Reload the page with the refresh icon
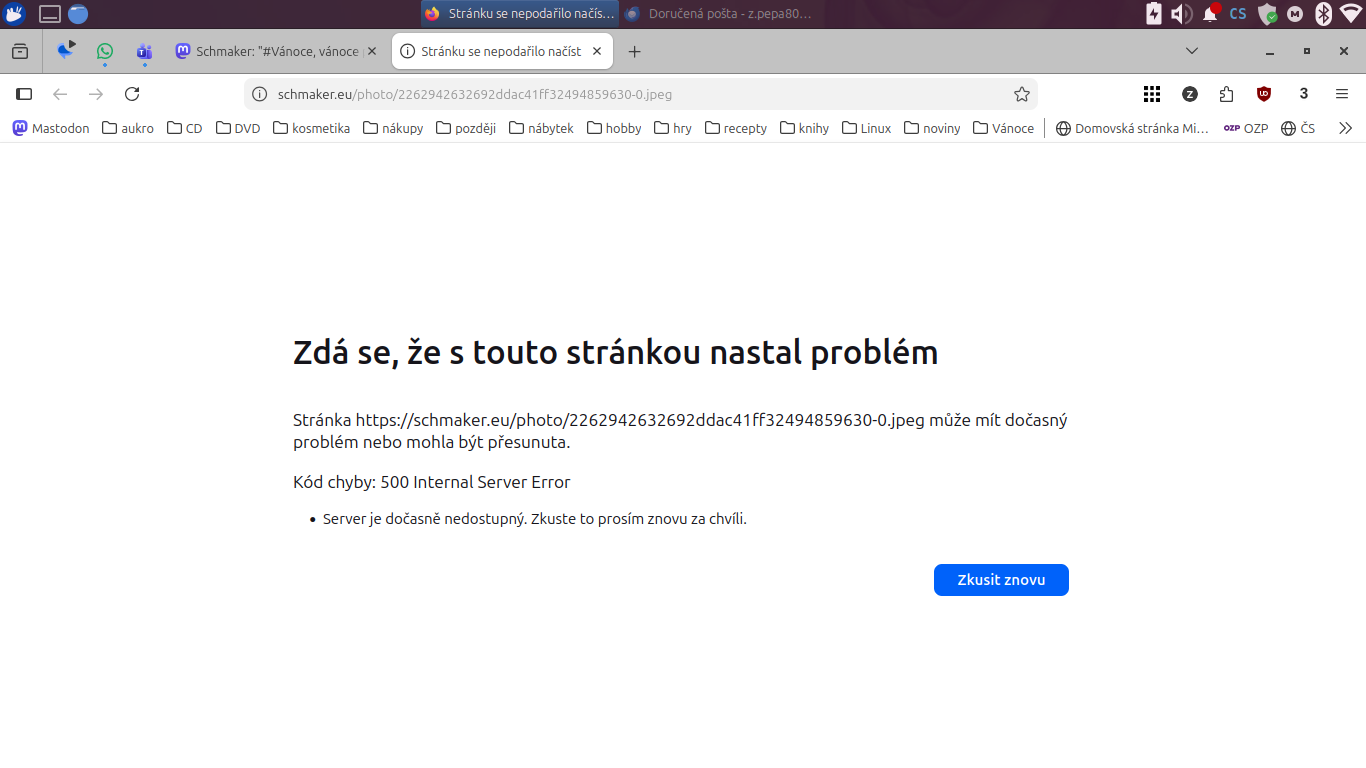The height and width of the screenshot is (768, 1366). click(131, 94)
